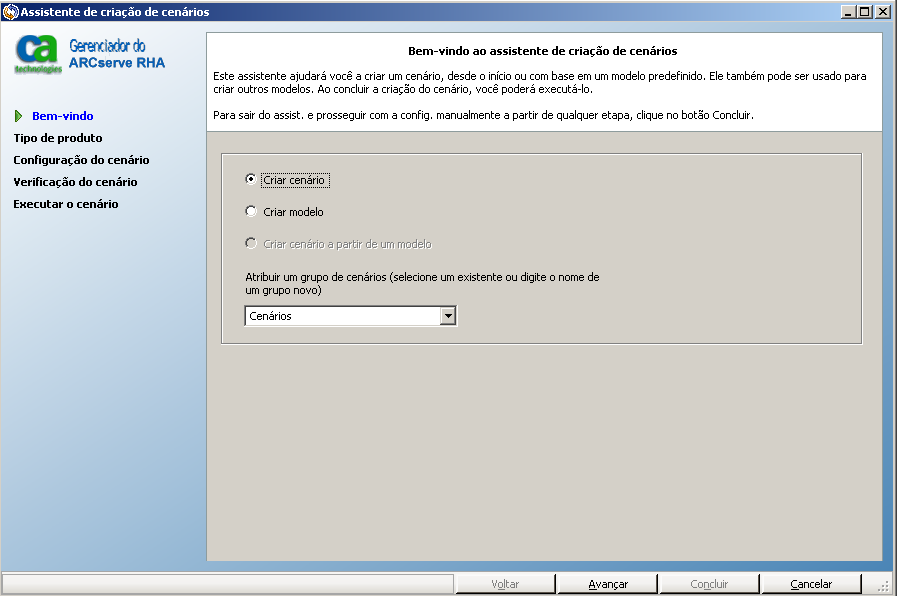This screenshot has width=897, height=596.
Task: Minimize the assistant window
Action: click(848, 11)
